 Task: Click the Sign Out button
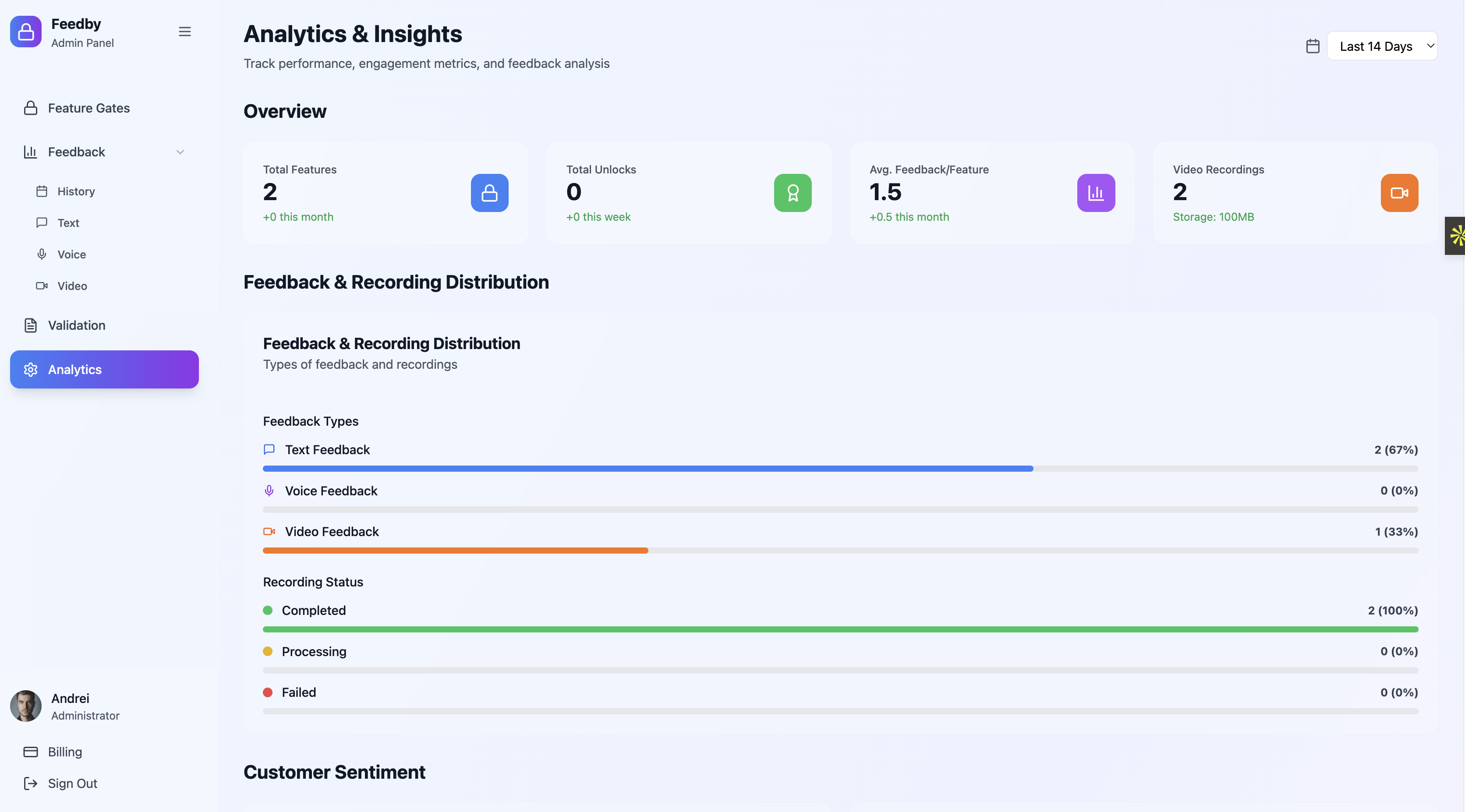(x=72, y=784)
